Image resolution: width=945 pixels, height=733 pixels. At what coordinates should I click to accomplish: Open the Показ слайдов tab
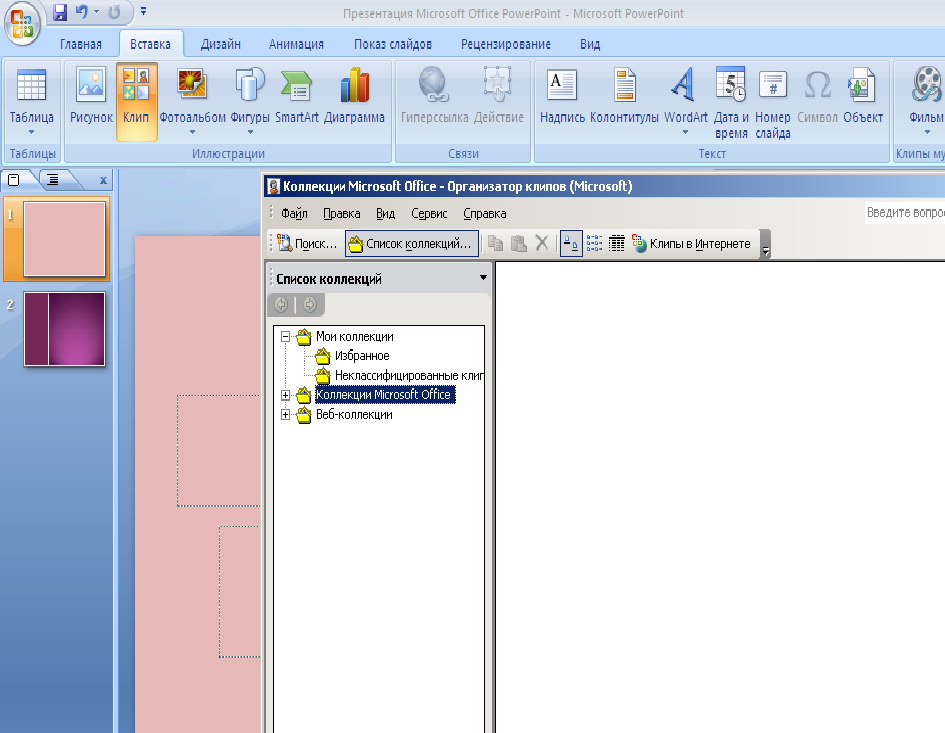(x=393, y=44)
